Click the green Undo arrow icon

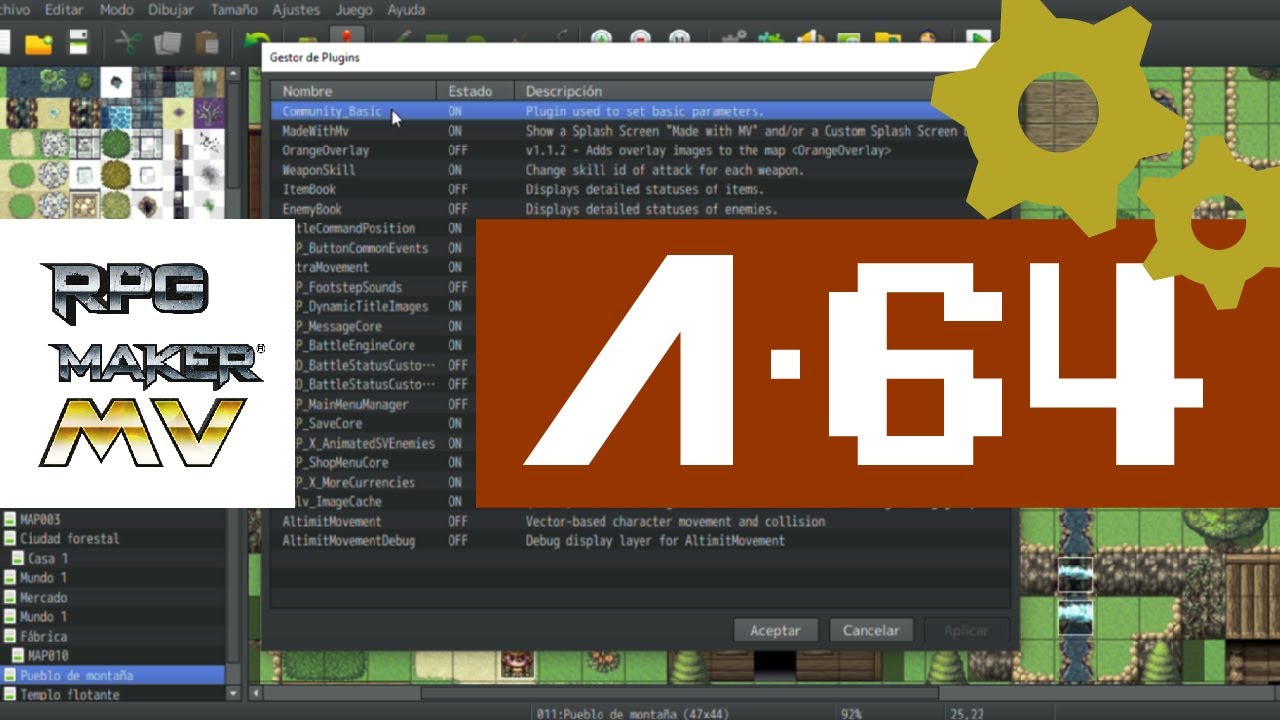(x=255, y=40)
